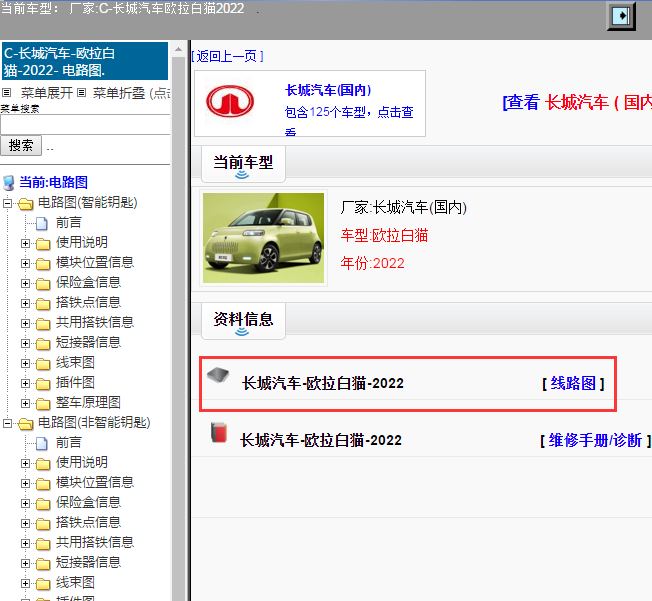Click folder icon of first 使用说明
Viewport: 652px width, 601px height.
click(x=43, y=243)
